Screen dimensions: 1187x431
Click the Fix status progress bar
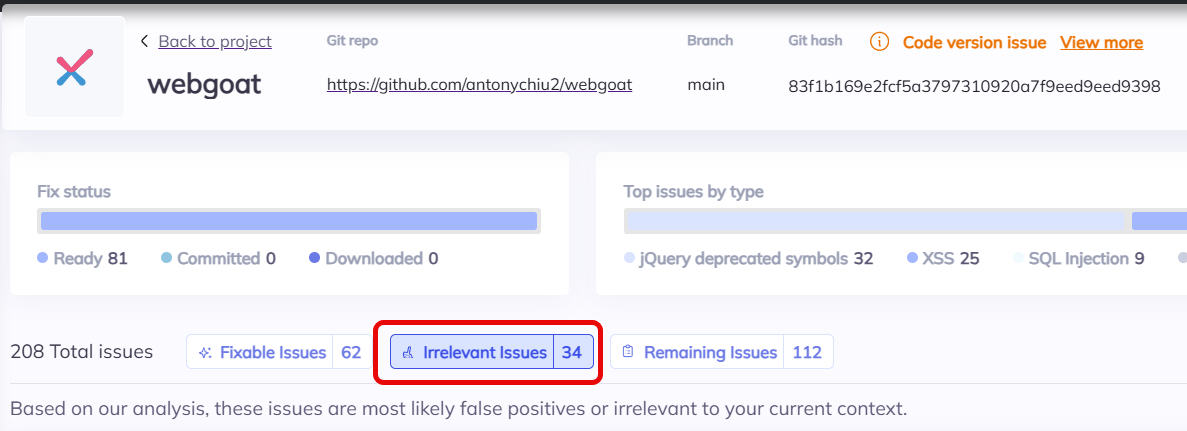tap(289, 221)
